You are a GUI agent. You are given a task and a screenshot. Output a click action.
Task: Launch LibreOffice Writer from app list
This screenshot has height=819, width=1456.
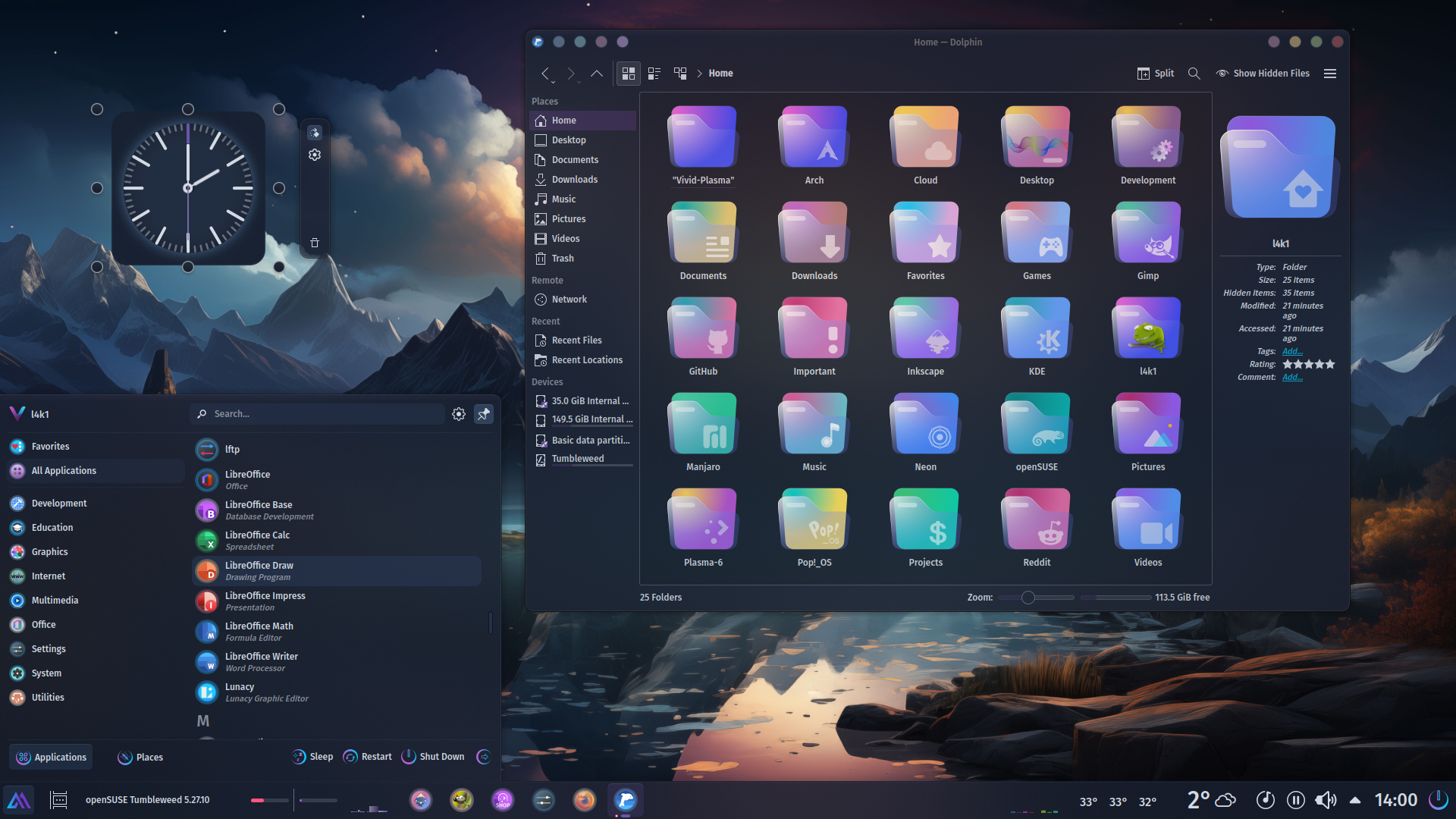[x=337, y=662]
